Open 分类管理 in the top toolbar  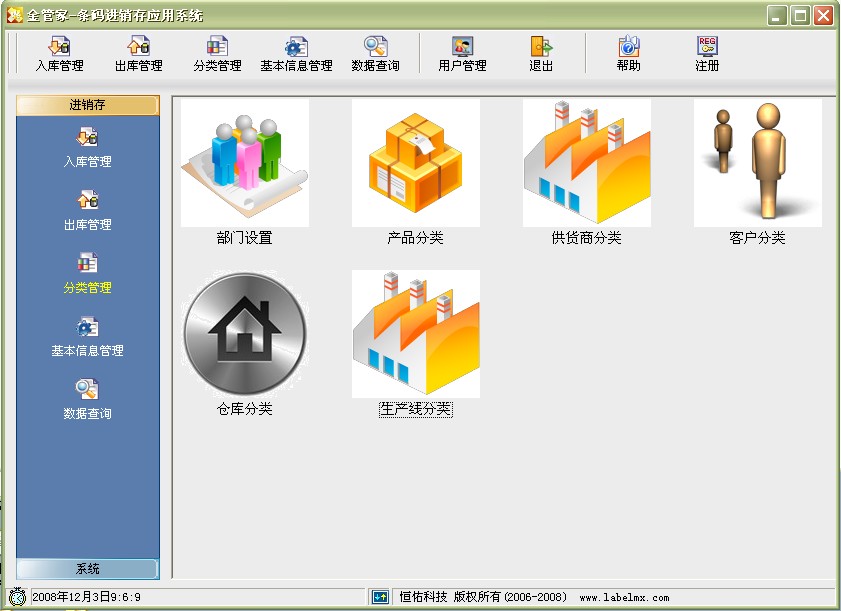pyautogui.click(x=217, y=54)
